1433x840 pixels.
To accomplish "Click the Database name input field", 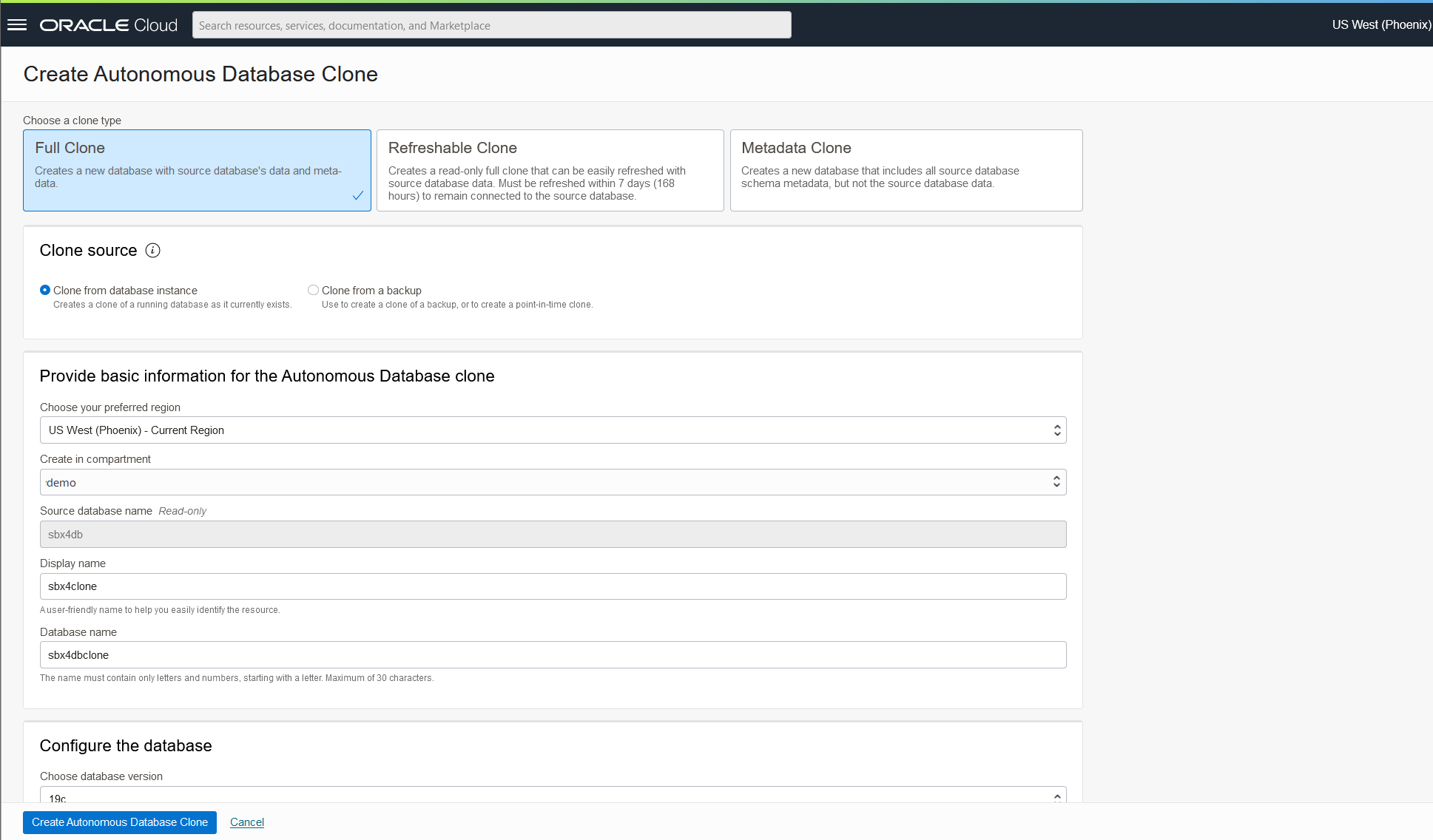I will (553, 655).
